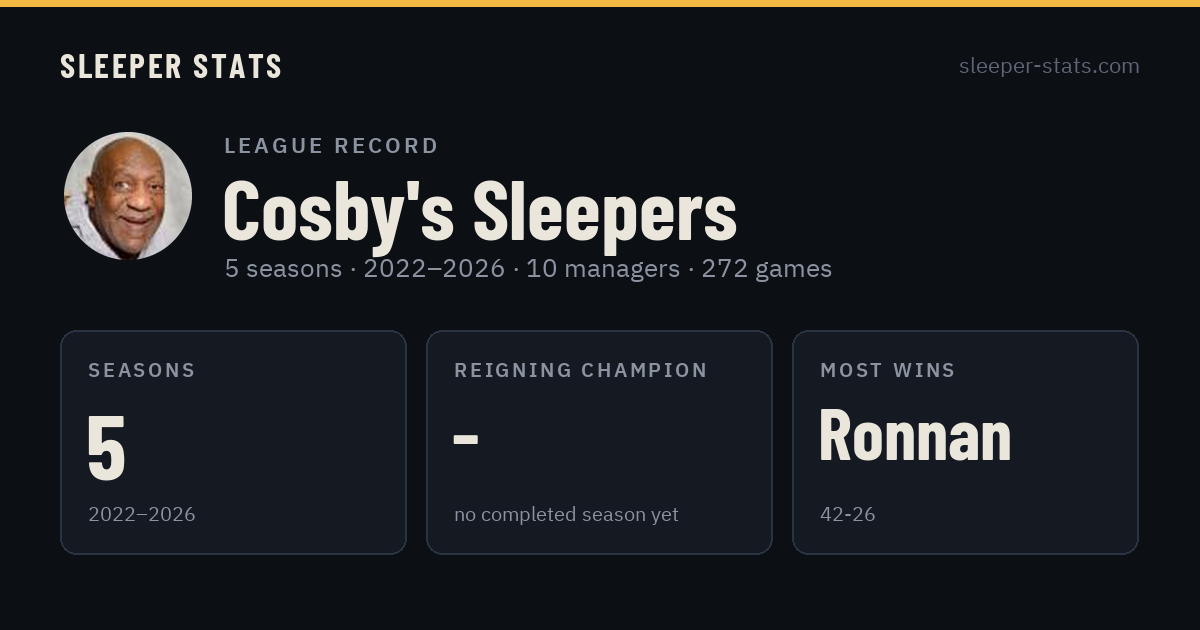Click '10 managers' in the subtitle
Screen dimensions: 1200x630
click(603, 269)
